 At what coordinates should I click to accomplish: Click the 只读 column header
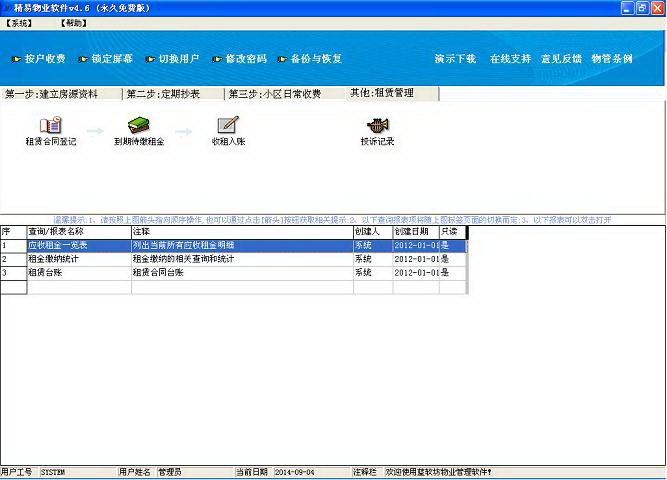click(x=453, y=232)
